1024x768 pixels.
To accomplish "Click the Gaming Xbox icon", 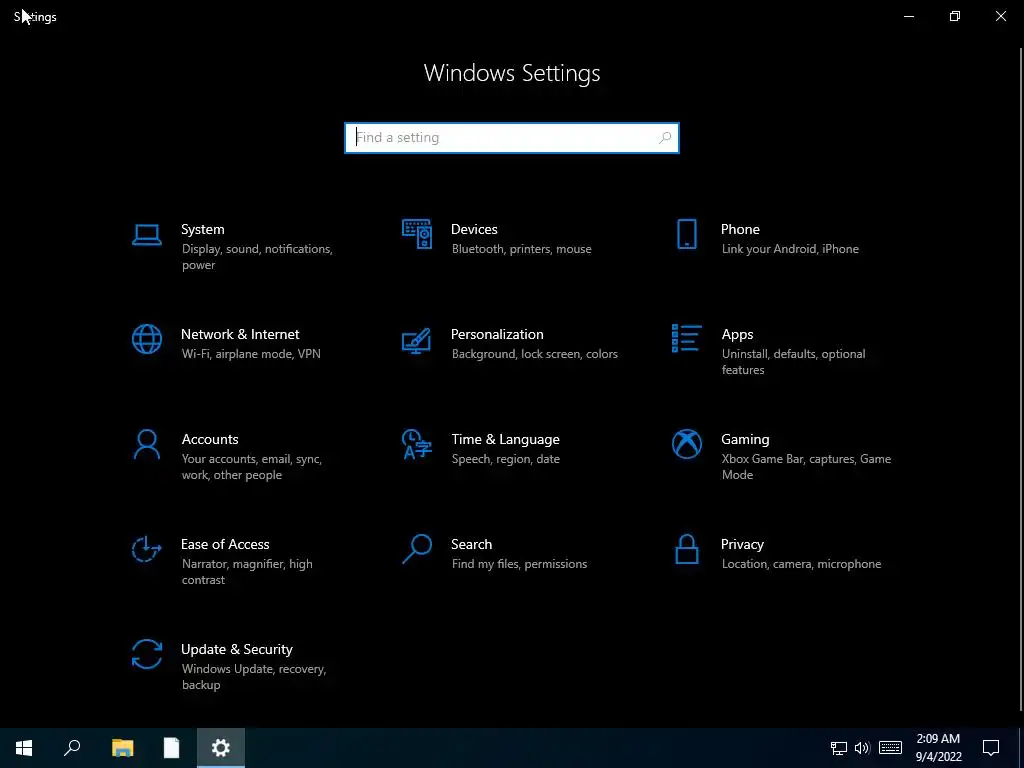I will pos(686,444).
